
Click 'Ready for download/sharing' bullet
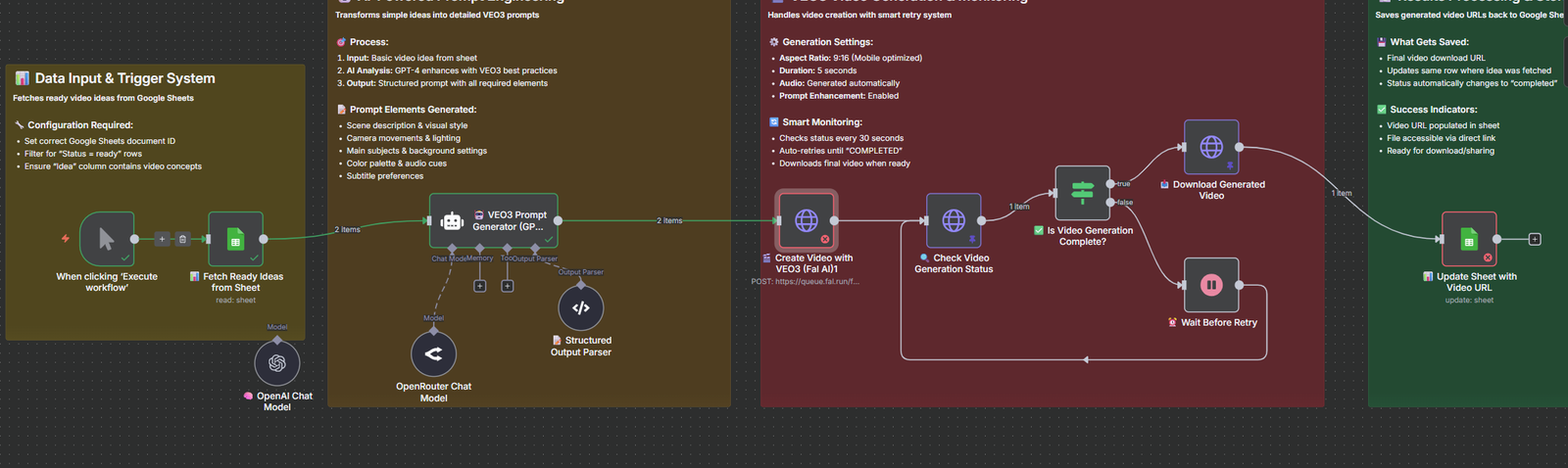1441,151
